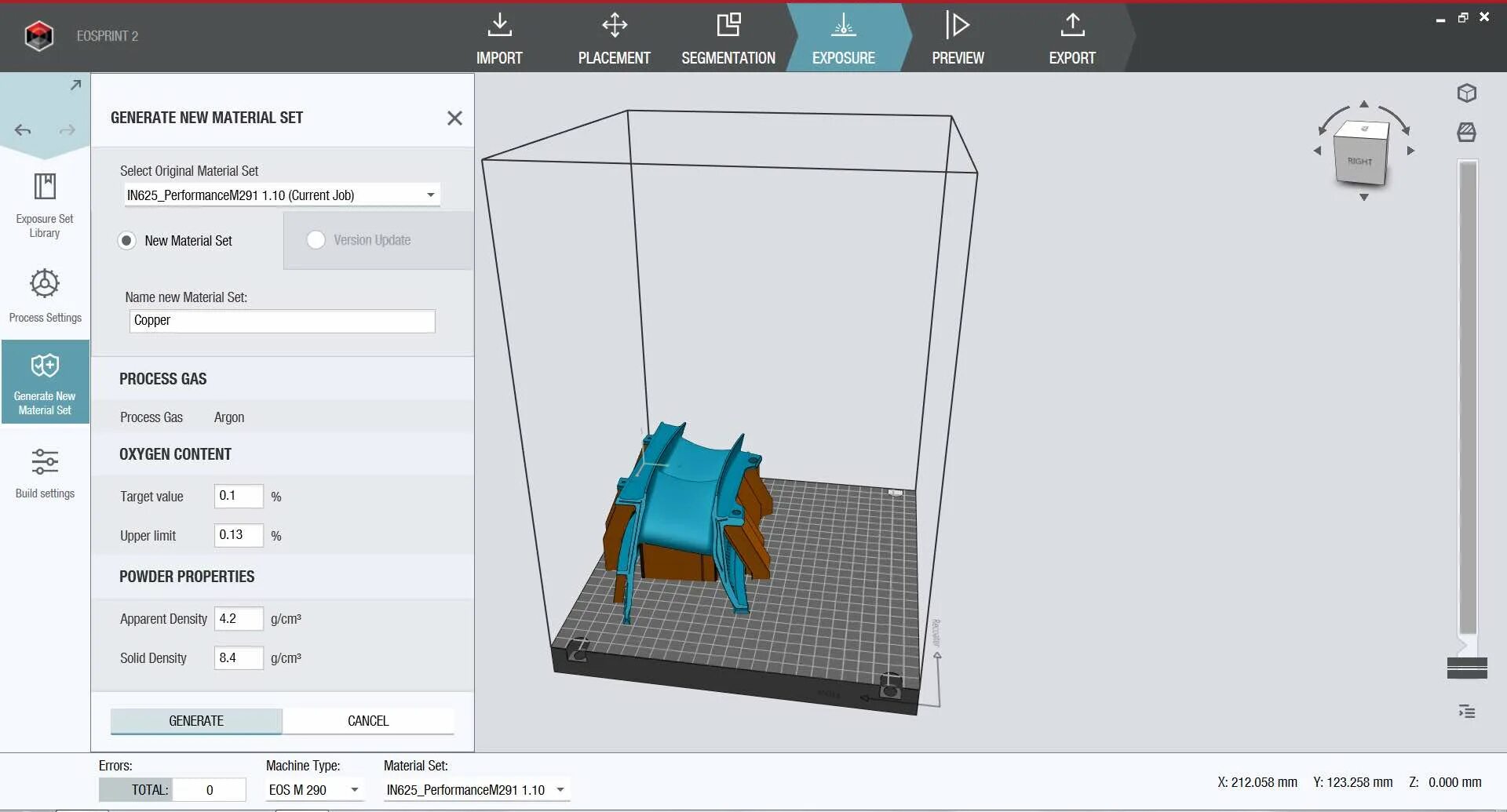Click the undo back arrow
Image resolution: width=1507 pixels, height=812 pixels.
[23, 130]
